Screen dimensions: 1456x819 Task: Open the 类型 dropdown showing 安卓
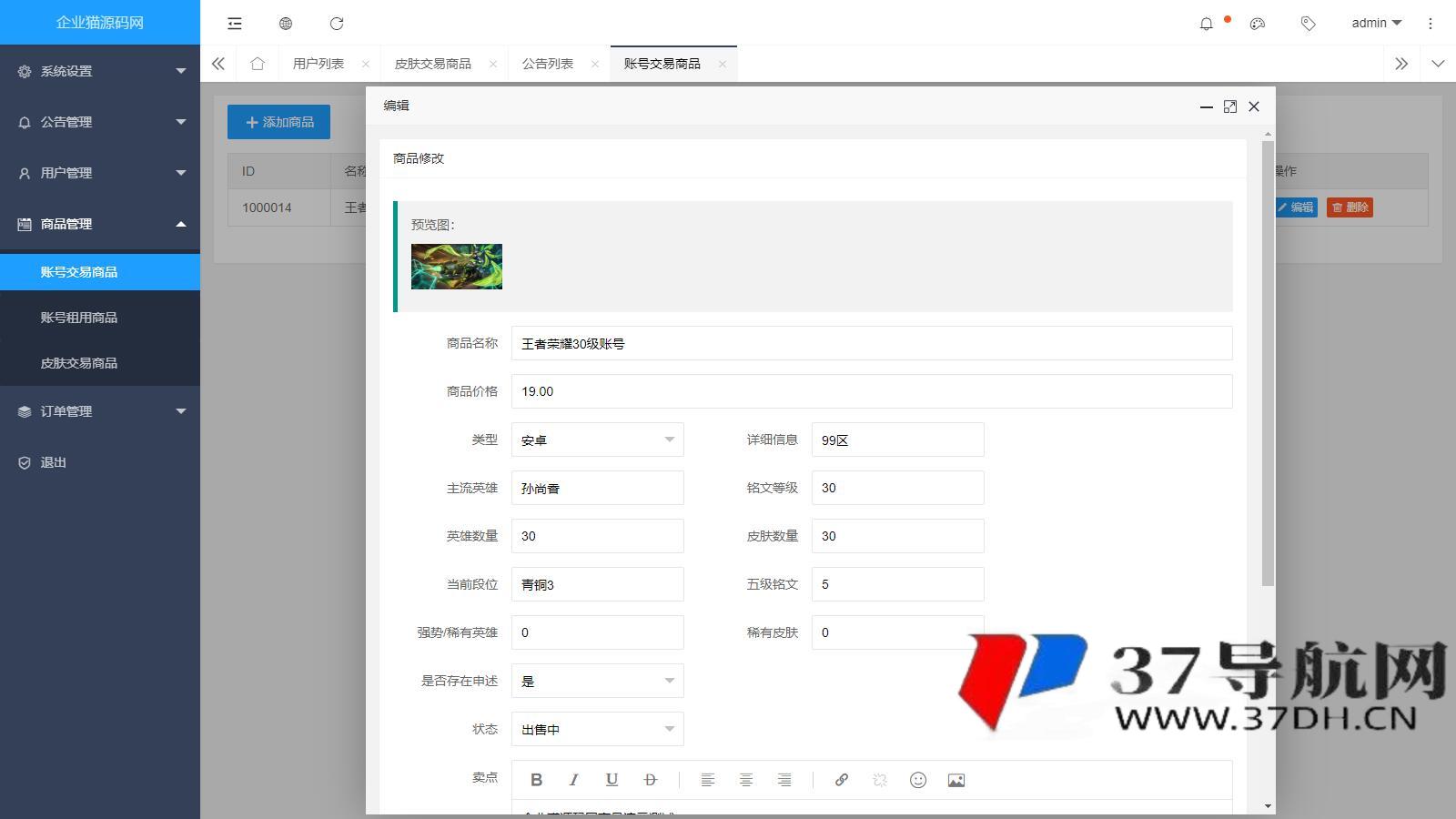tap(597, 440)
